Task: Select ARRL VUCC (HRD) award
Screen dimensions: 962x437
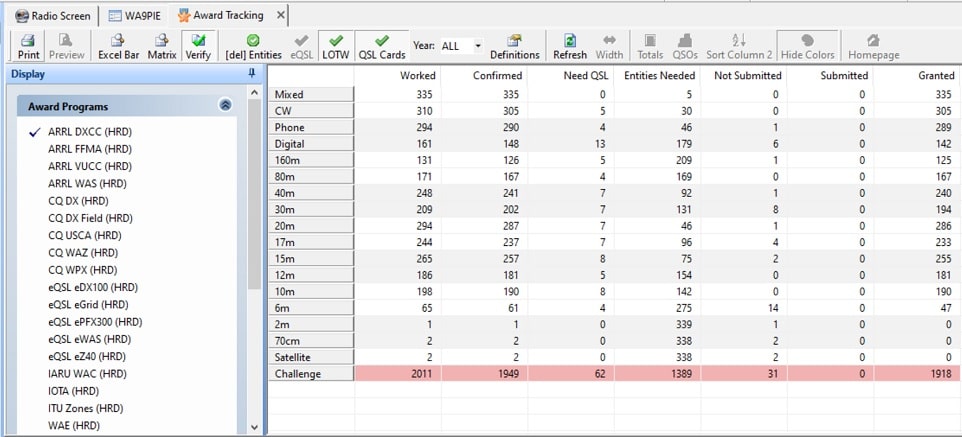Action: tap(90, 166)
